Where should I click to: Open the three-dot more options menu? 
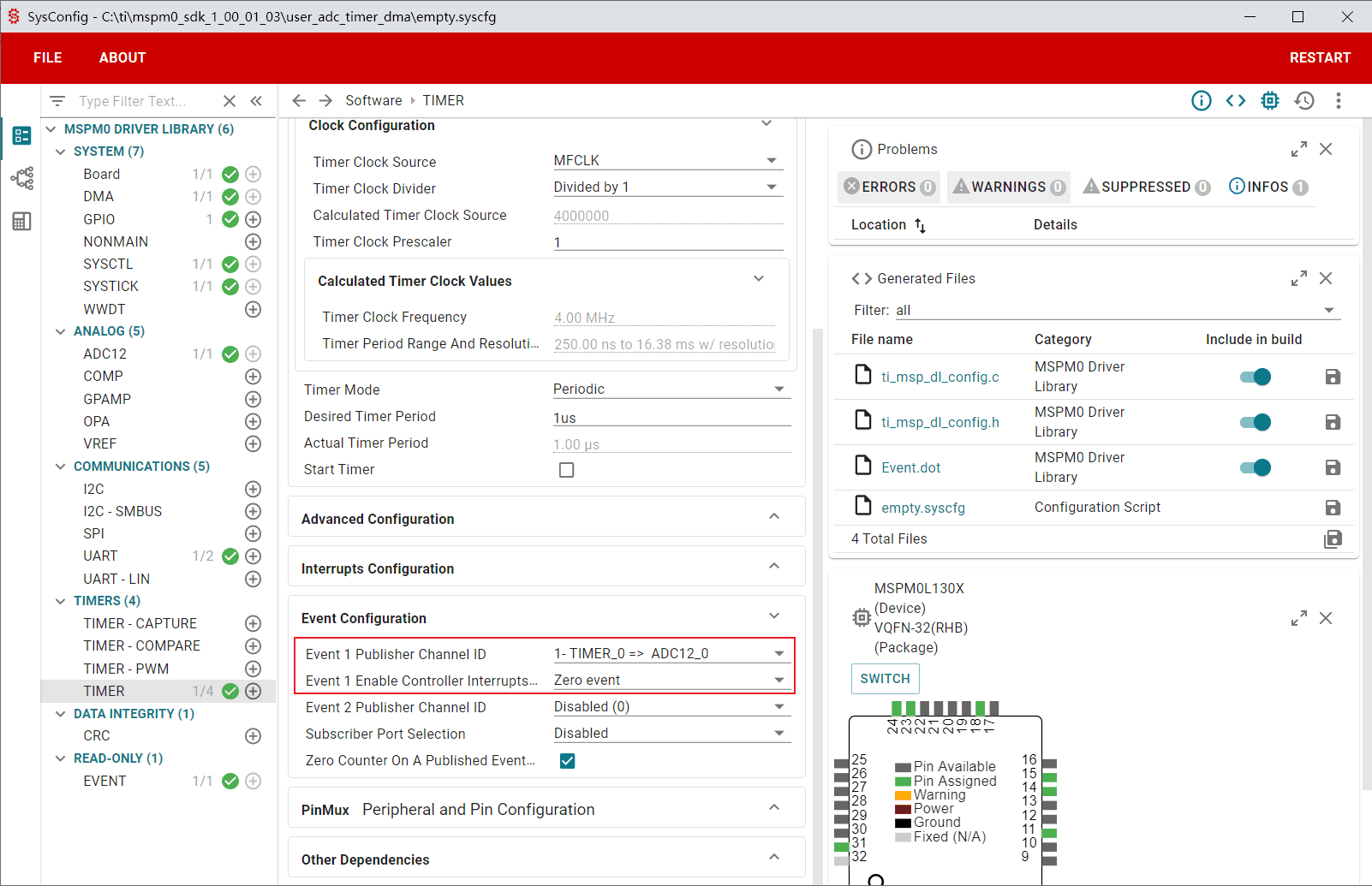[x=1339, y=101]
